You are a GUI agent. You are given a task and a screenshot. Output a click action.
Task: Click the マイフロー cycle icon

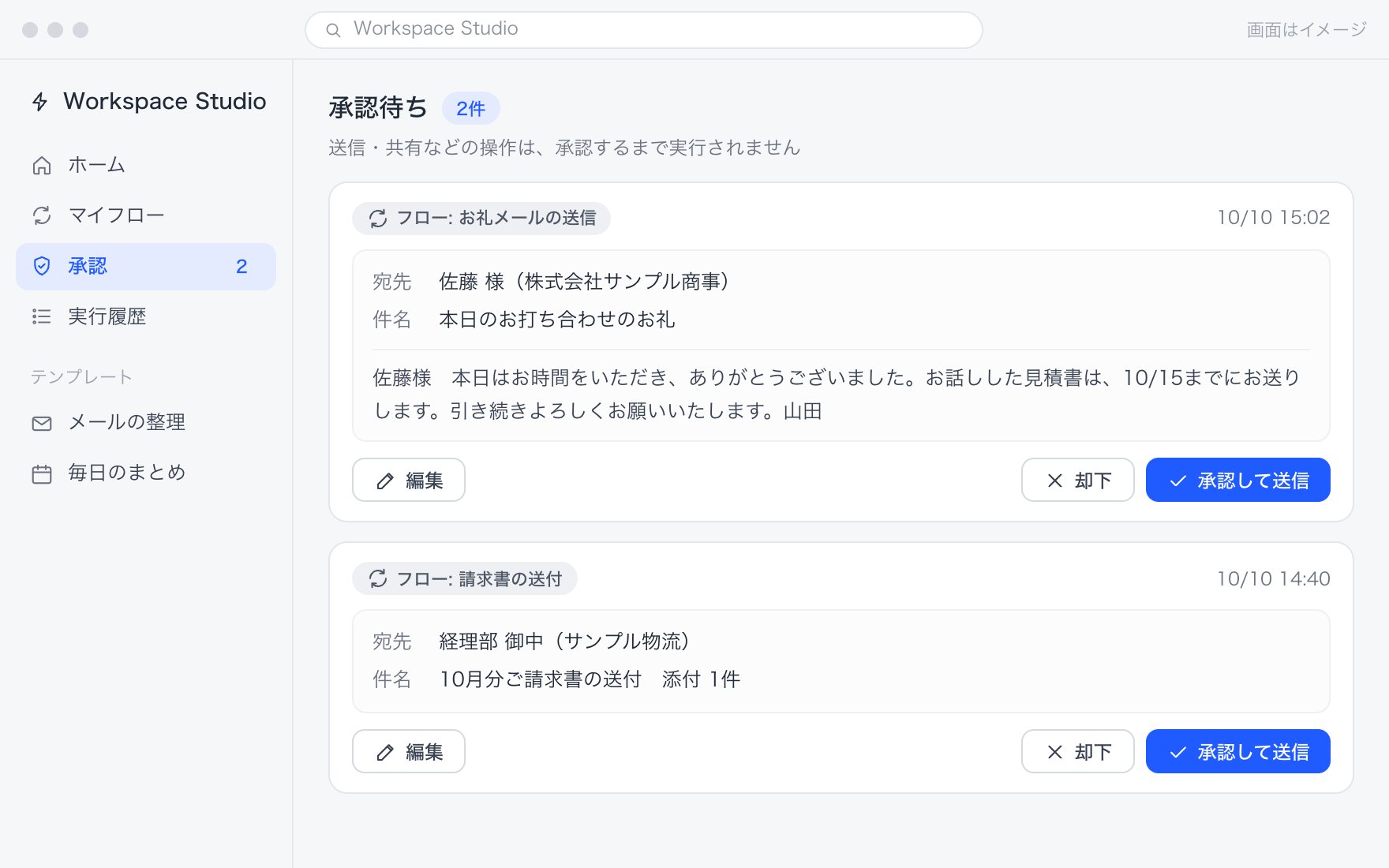click(x=42, y=215)
